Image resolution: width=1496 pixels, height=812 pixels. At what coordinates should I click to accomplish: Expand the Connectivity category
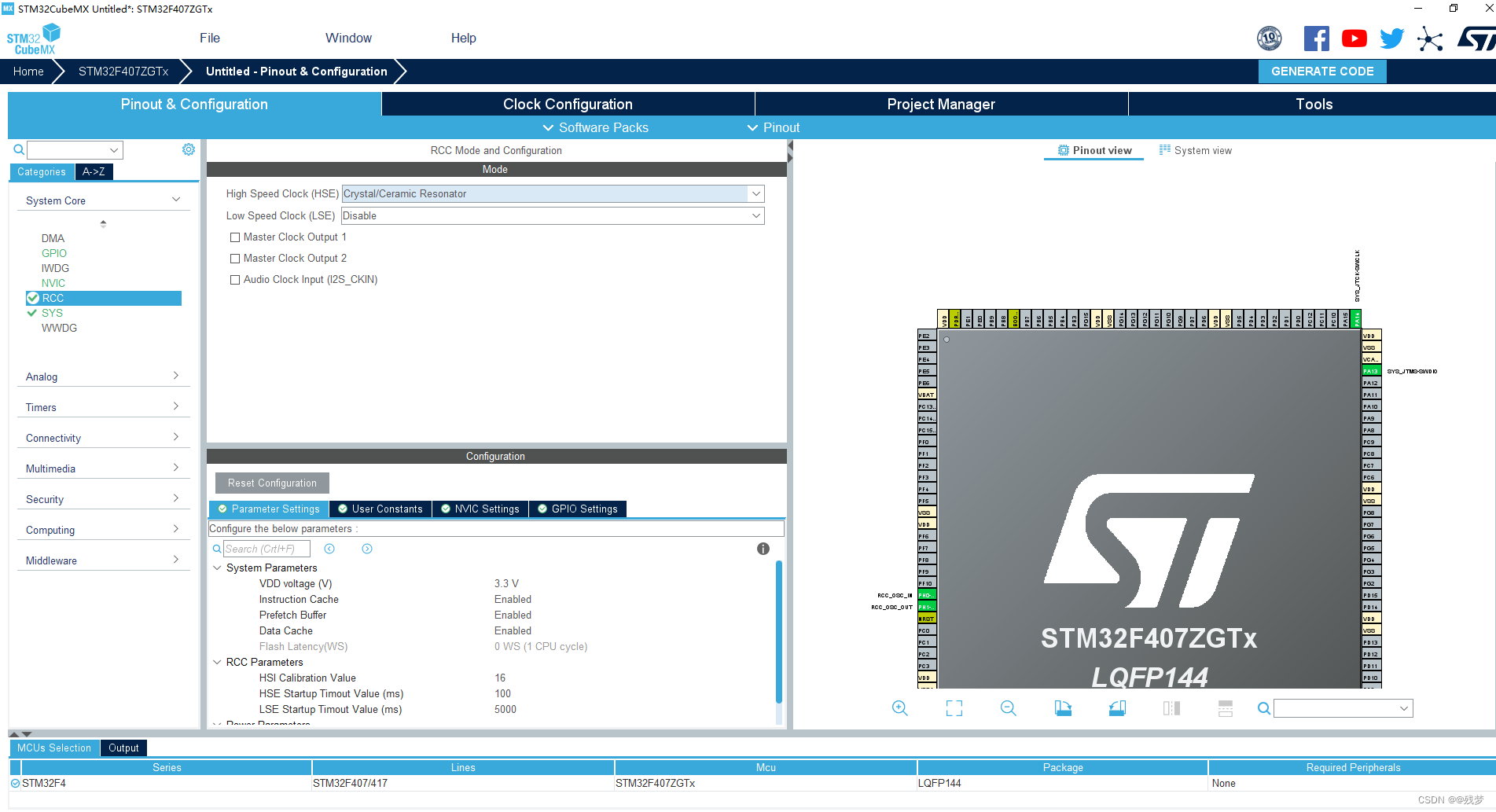click(176, 437)
